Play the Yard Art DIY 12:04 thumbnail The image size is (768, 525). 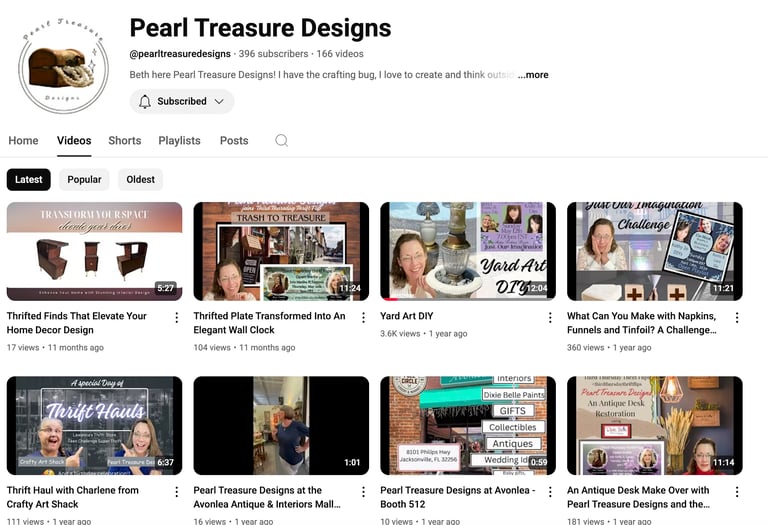coord(468,251)
